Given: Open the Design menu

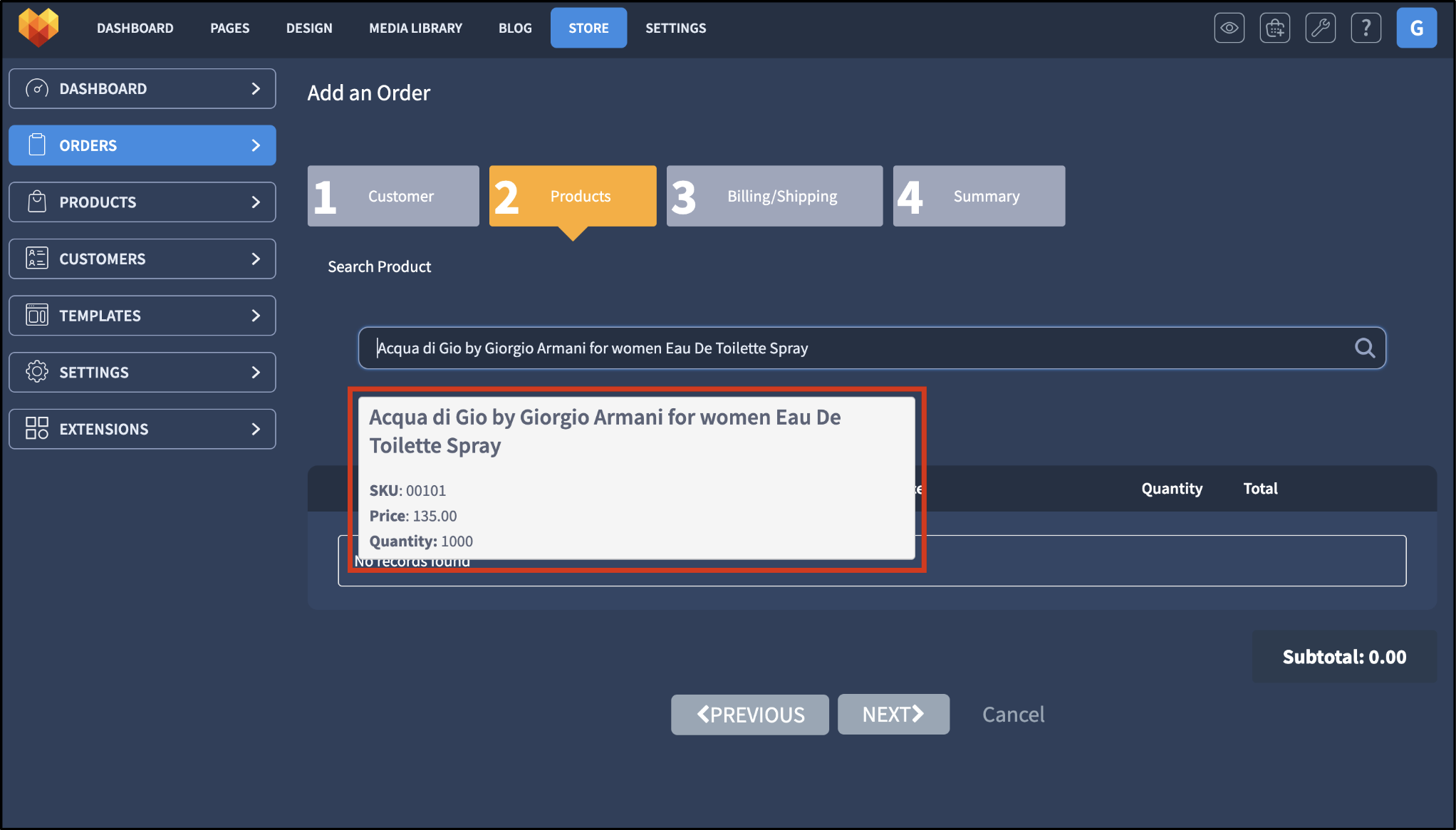Looking at the screenshot, I should pyautogui.click(x=309, y=28).
